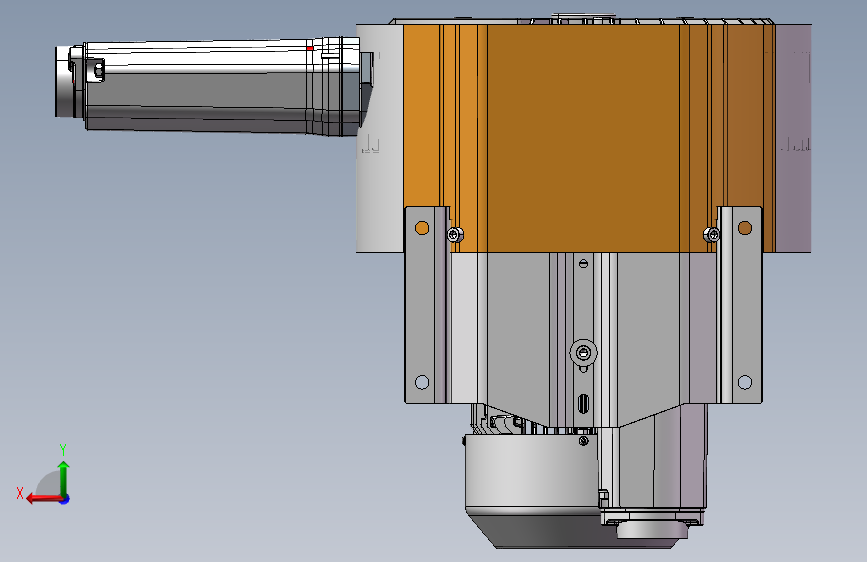Viewport: 867px width, 562px height.
Task: Pick the screw head beside the left bracket
Action: (x=455, y=235)
